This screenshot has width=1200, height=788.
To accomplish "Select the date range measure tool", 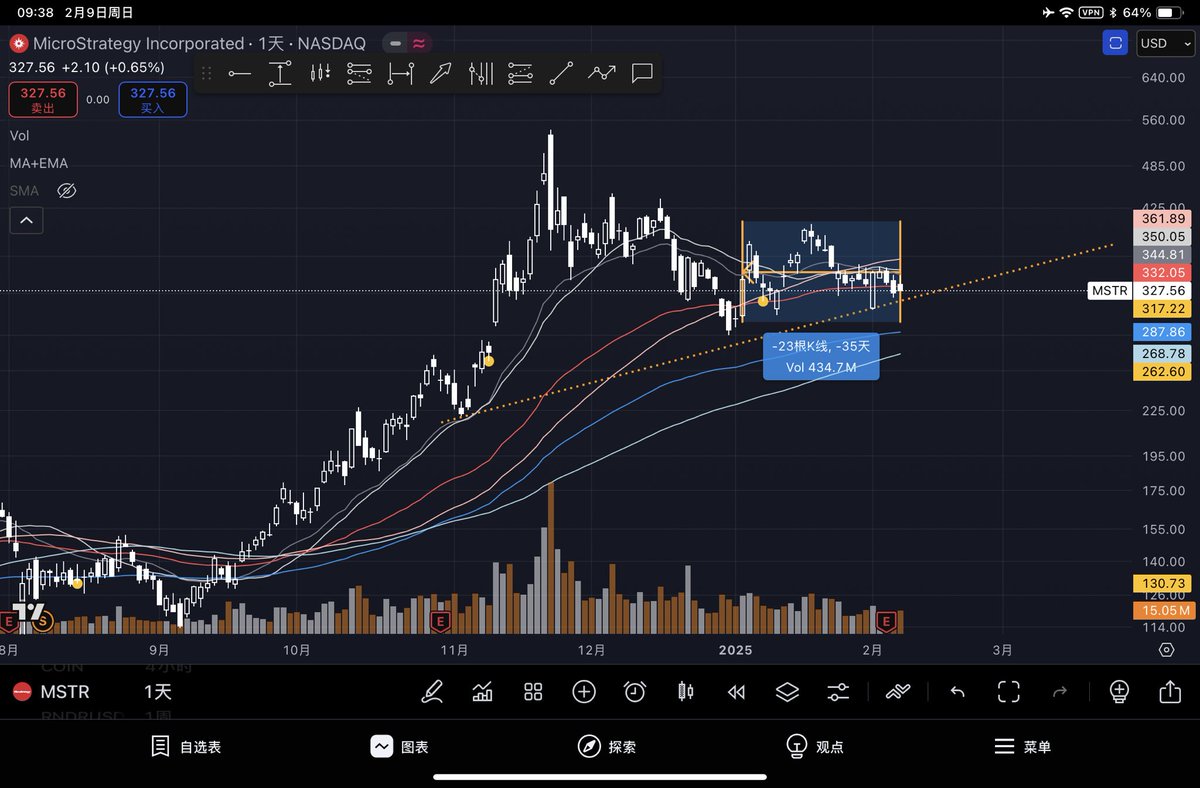I will [x=400, y=73].
